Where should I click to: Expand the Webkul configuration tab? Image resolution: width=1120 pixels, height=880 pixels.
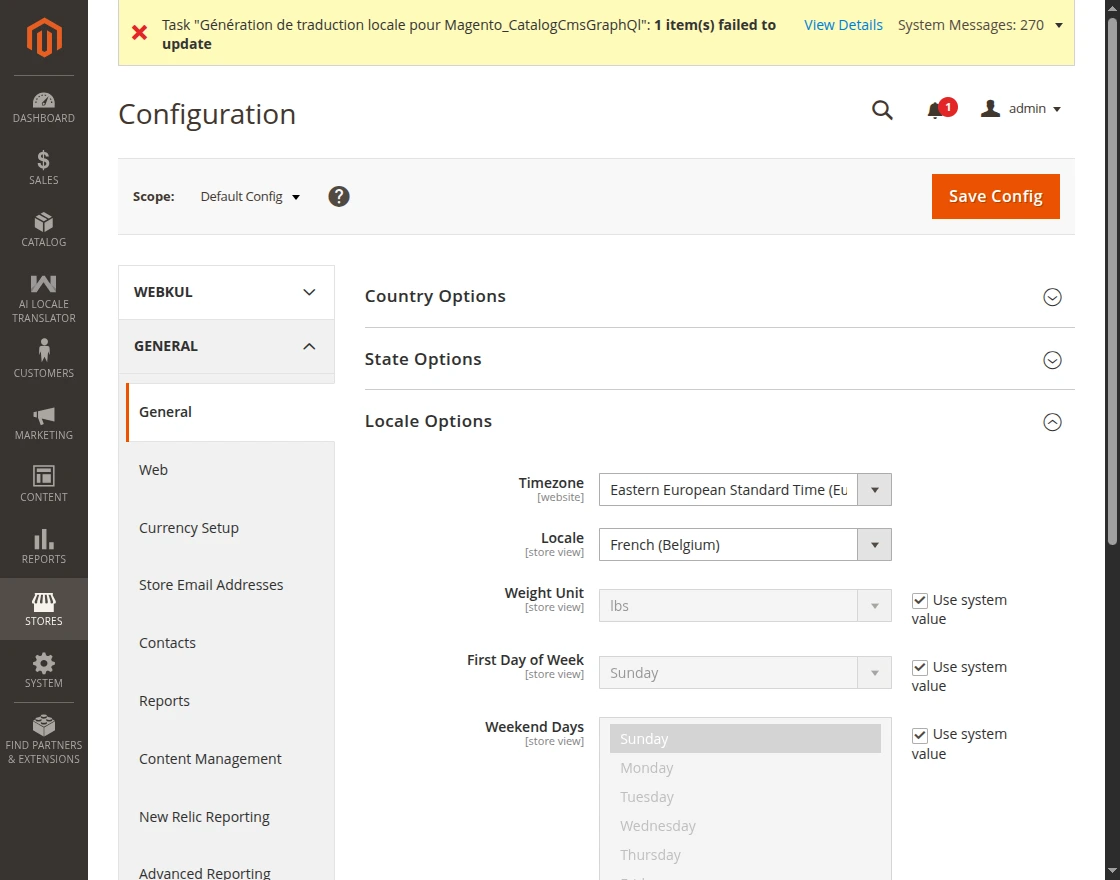226,292
